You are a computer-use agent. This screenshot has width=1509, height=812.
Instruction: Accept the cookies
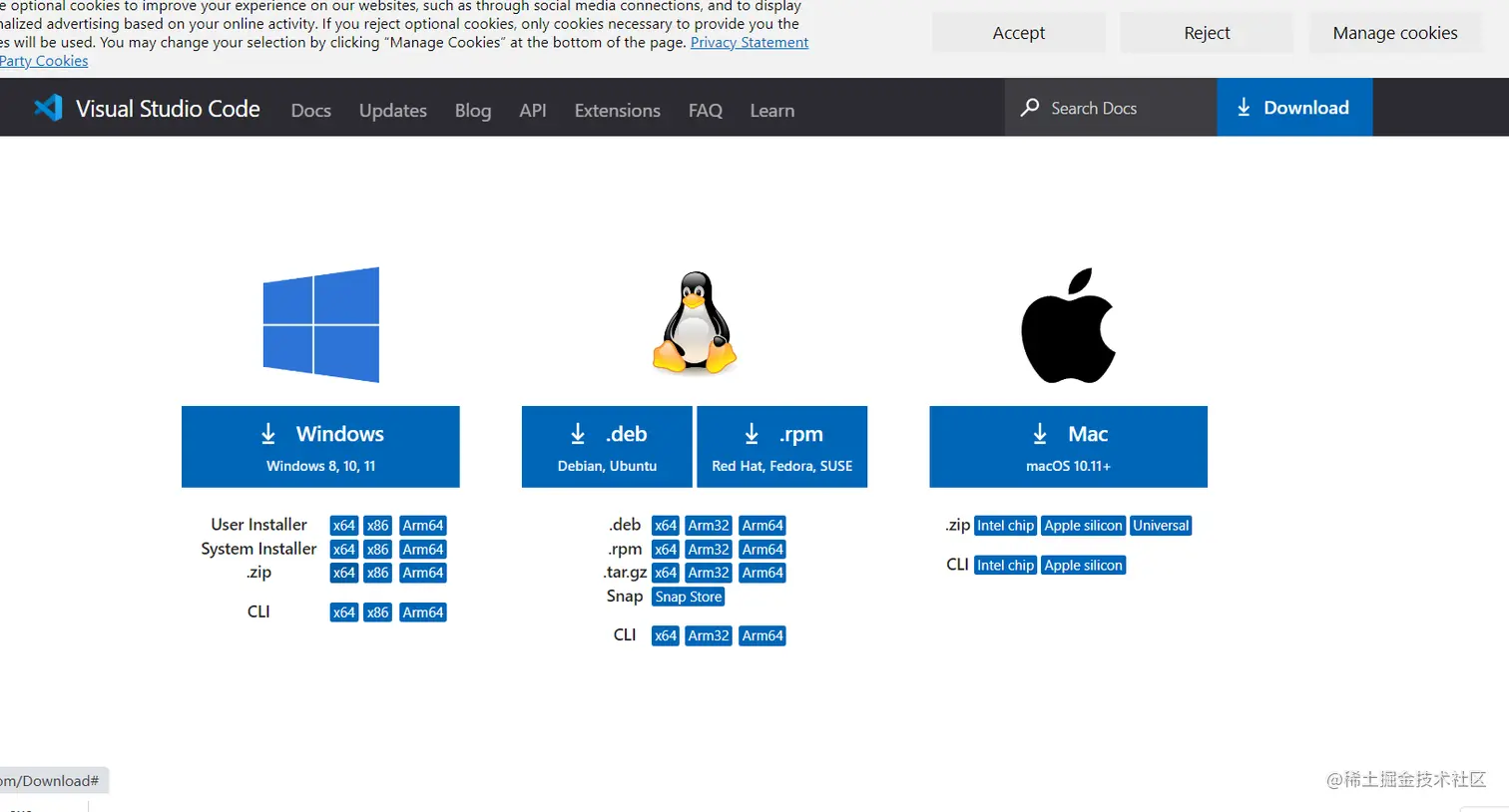point(1019,33)
